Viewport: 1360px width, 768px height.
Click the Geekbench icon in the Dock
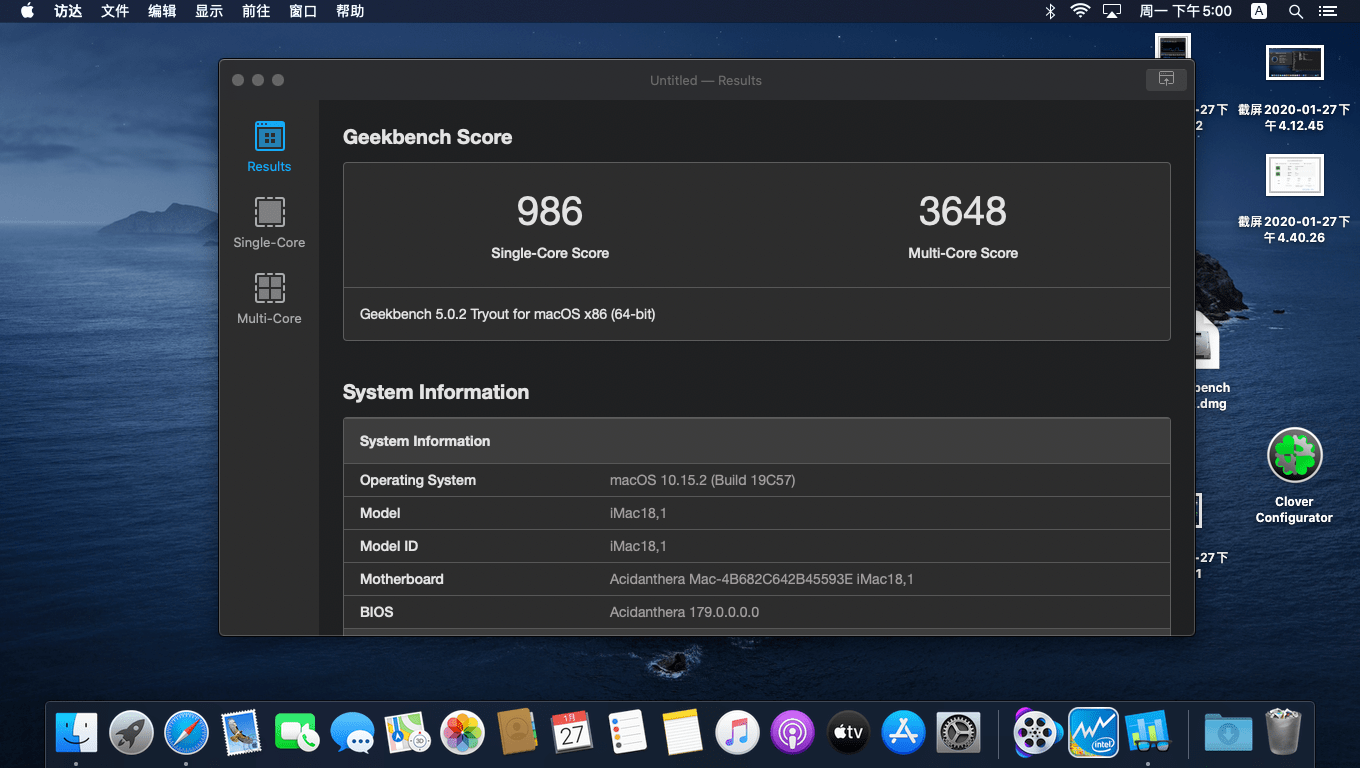pos(1147,733)
